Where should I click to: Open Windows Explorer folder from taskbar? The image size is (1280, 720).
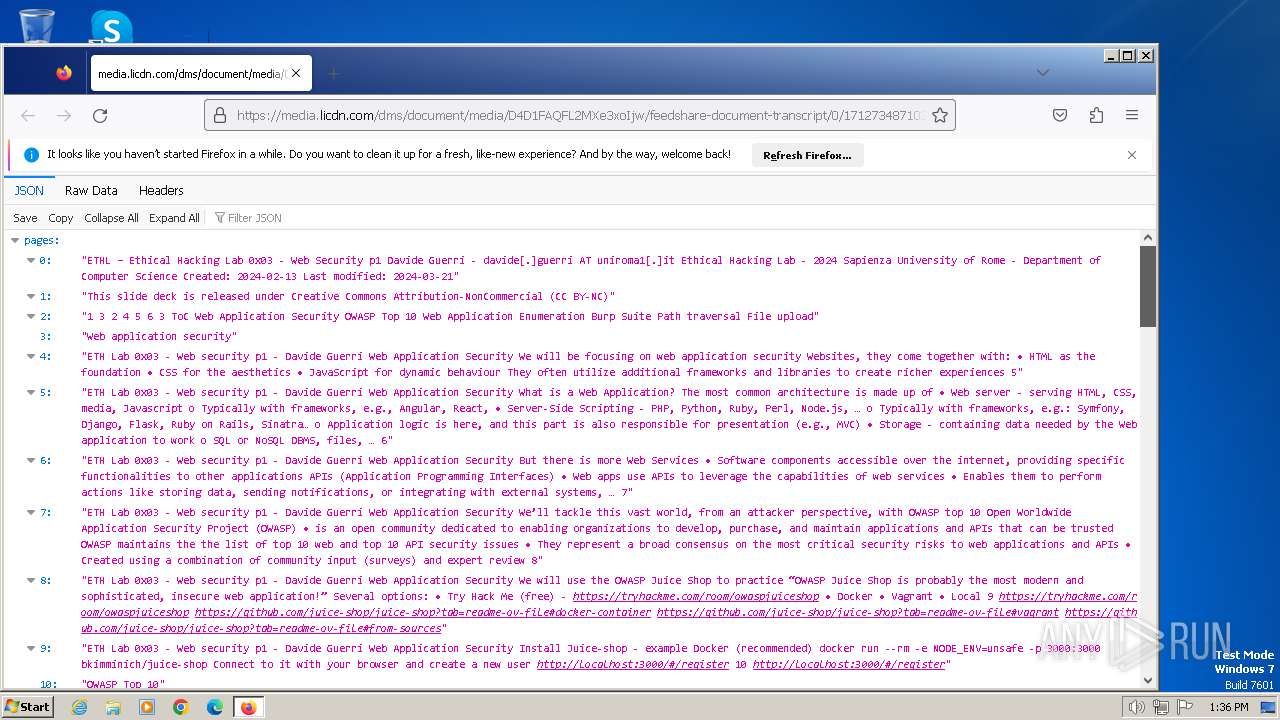[113, 707]
